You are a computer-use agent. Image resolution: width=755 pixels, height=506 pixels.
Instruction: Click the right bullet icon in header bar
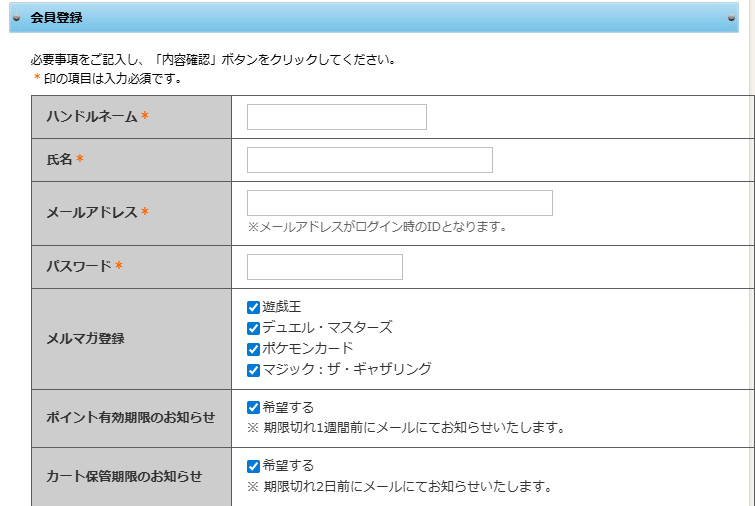tap(732, 18)
